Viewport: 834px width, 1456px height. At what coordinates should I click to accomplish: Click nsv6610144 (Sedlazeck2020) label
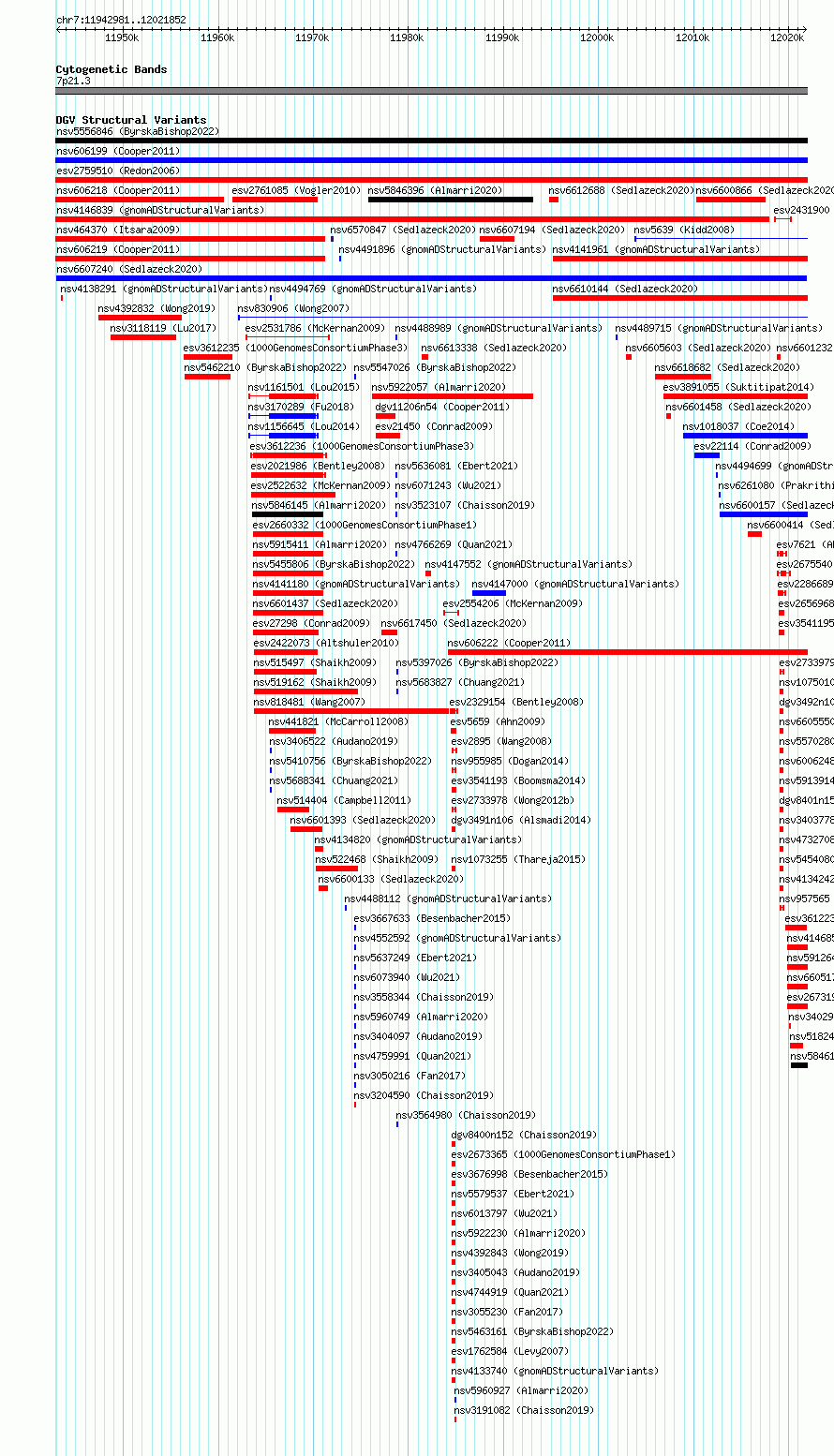click(625, 290)
